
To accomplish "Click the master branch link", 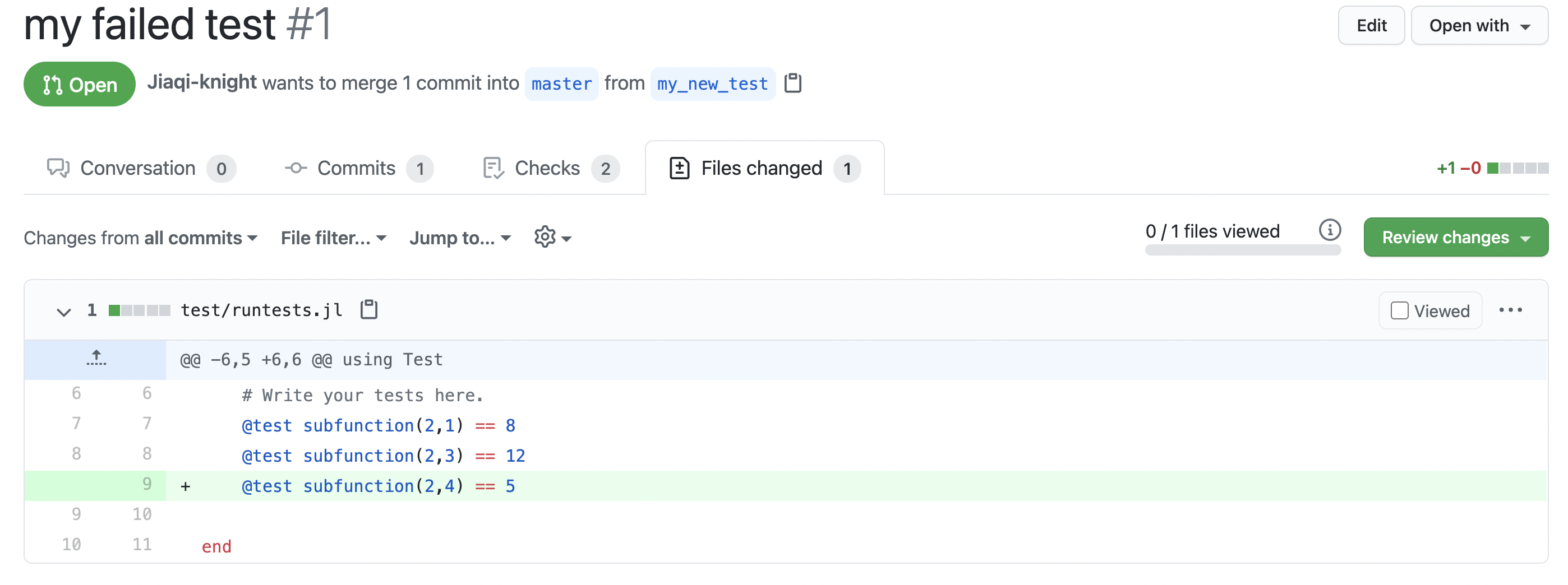I will [x=561, y=84].
